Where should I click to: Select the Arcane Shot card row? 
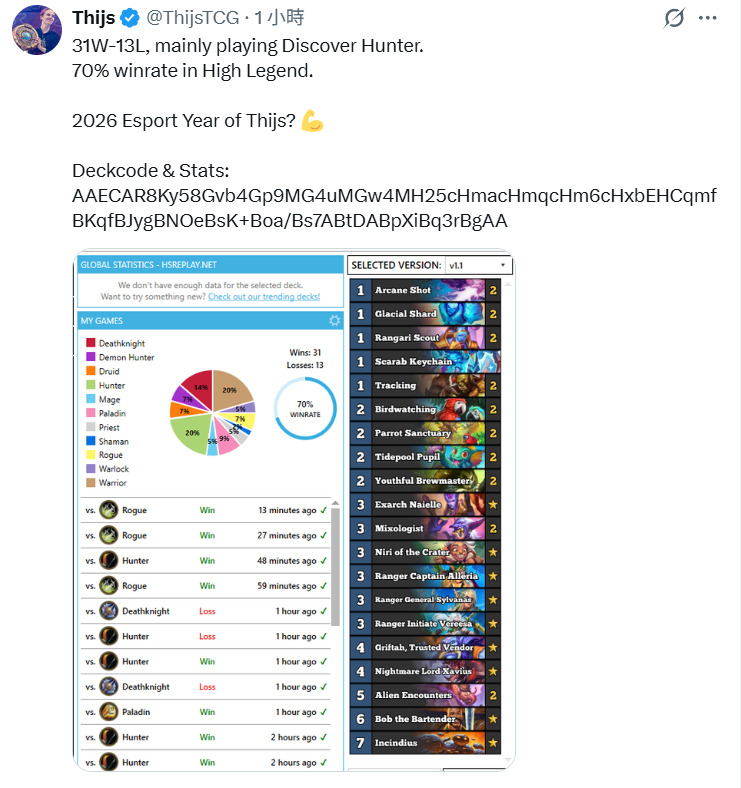point(425,290)
